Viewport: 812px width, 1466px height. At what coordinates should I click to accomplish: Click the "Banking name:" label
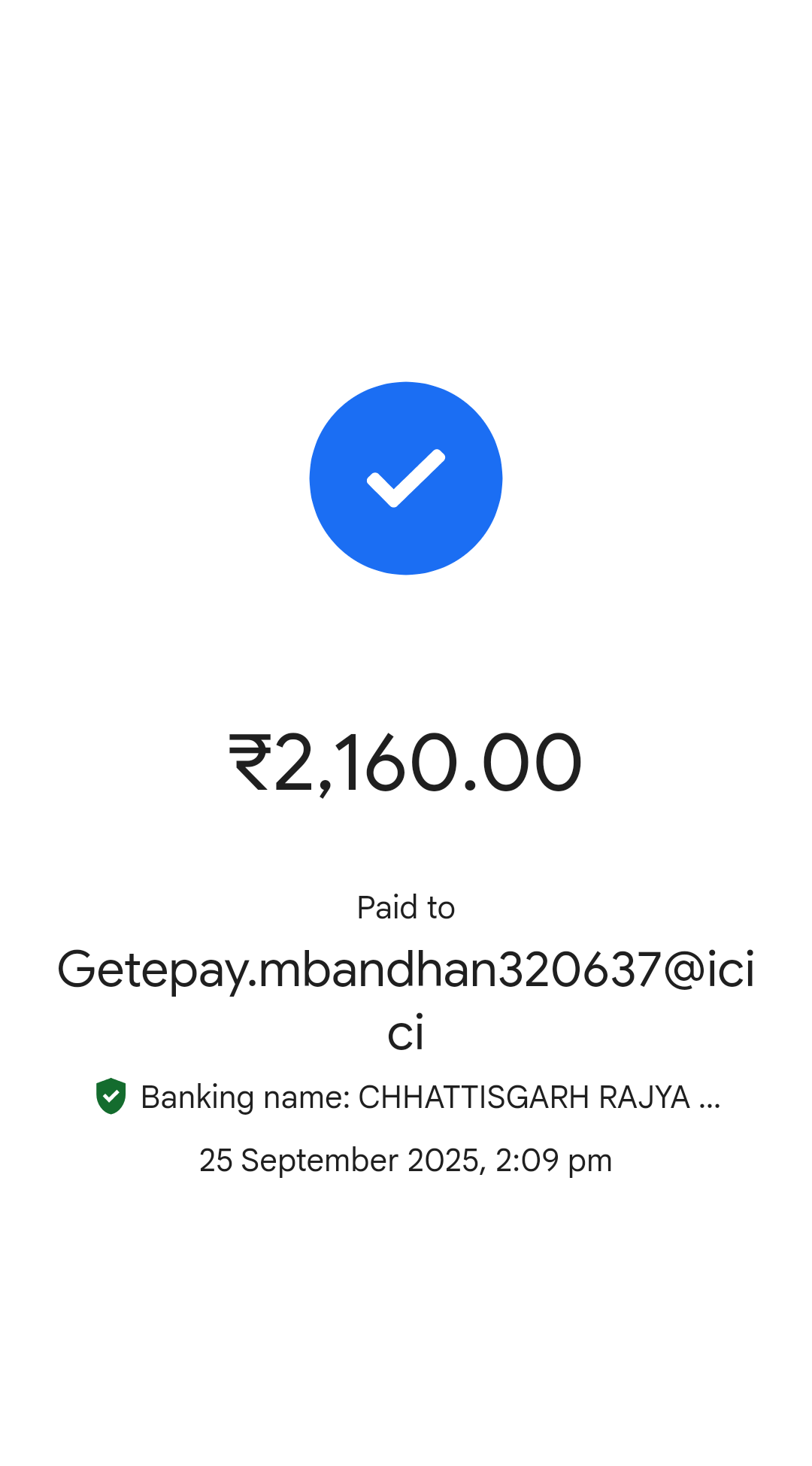point(246,1097)
